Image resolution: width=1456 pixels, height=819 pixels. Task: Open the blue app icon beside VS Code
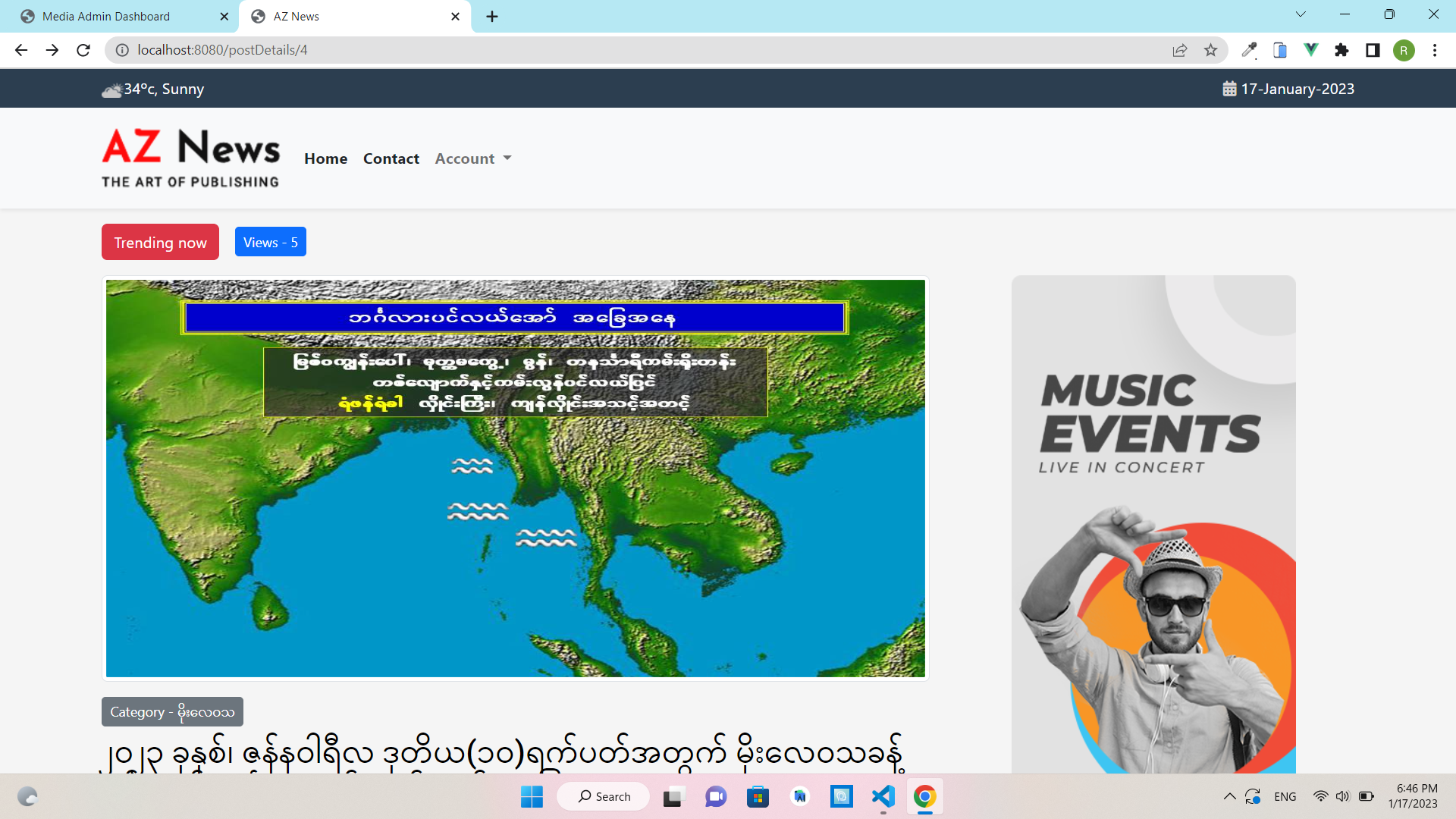click(x=841, y=796)
